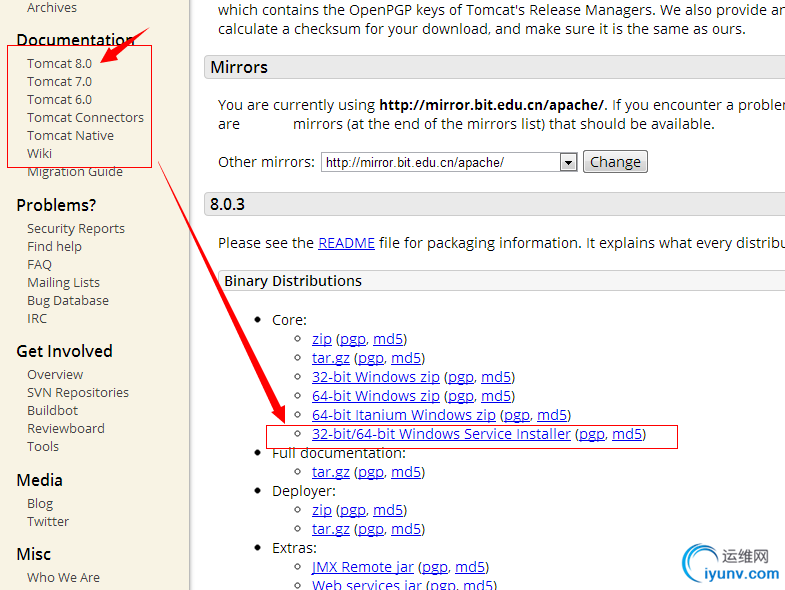This screenshot has height=590, width=785.
Task: Open the Tools sidebar link
Action: 43,447
